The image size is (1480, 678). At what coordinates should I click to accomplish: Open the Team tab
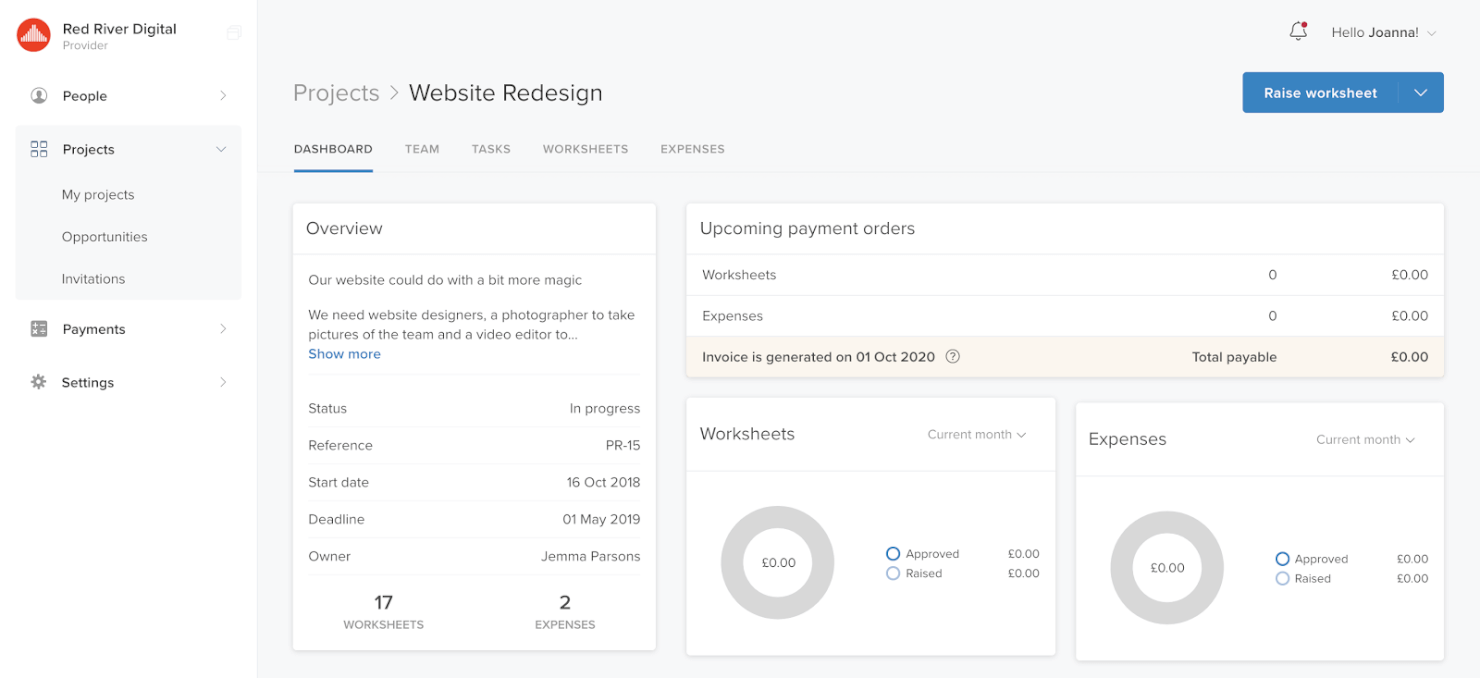pos(422,148)
